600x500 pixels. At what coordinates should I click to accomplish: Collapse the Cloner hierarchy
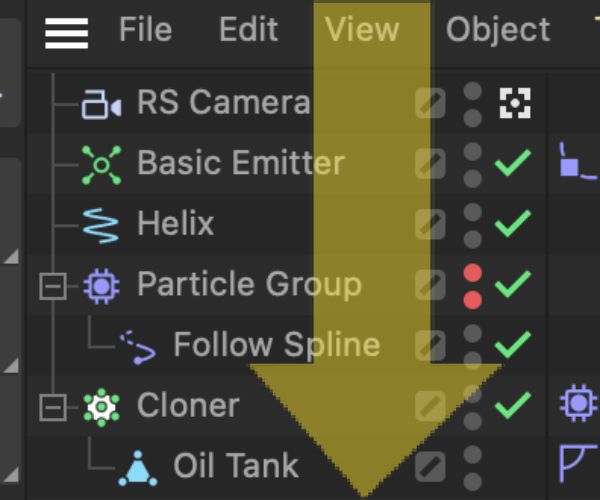point(53,407)
